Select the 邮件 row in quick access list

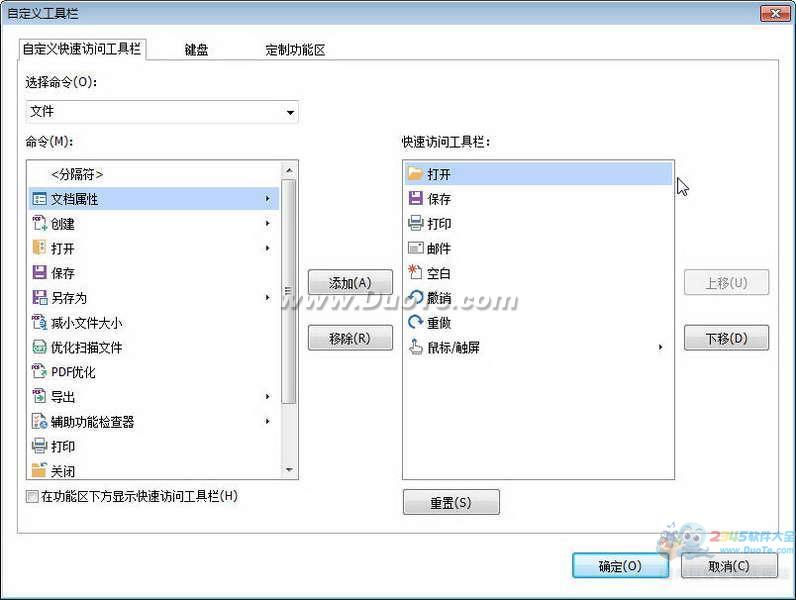pyautogui.click(x=538, y=248)
